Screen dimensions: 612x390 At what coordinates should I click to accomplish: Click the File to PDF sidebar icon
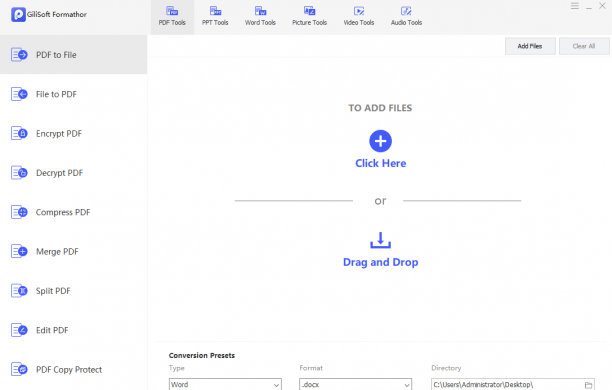[19, 94]
